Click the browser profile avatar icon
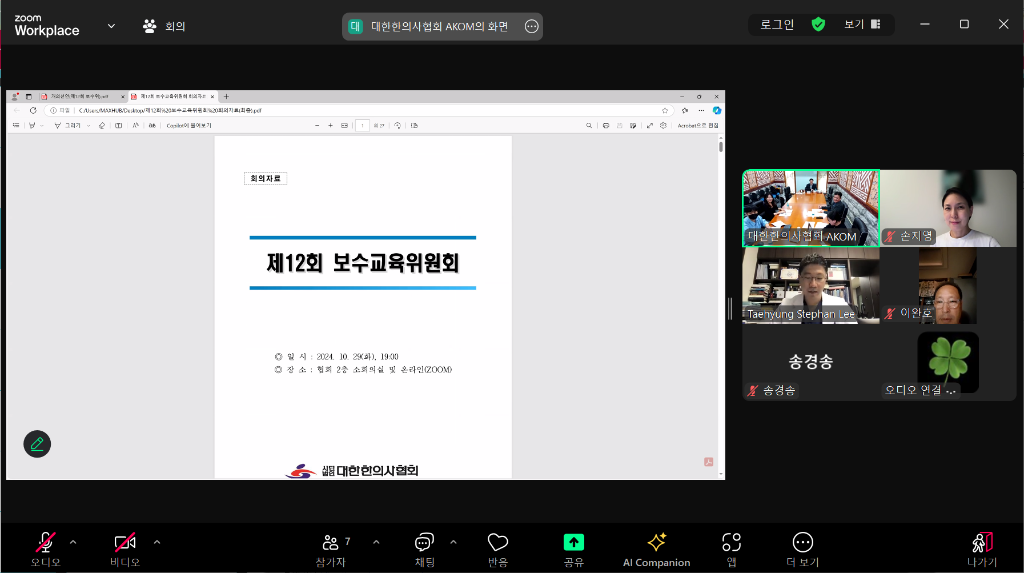 pos(15,96)
